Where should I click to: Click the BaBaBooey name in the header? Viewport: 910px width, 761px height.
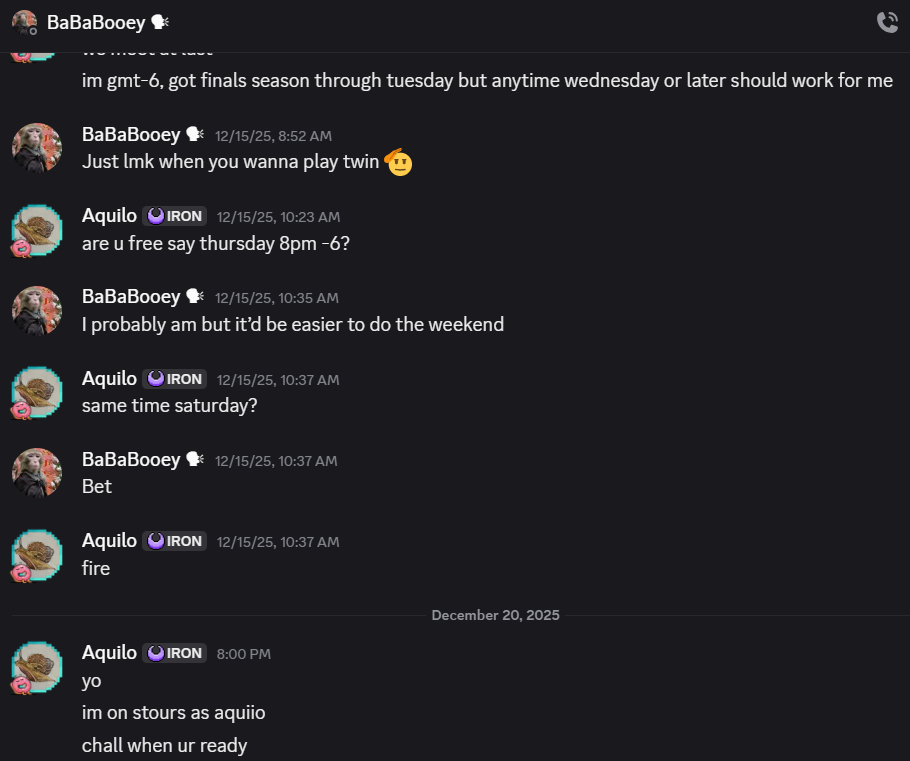[96, 22]
